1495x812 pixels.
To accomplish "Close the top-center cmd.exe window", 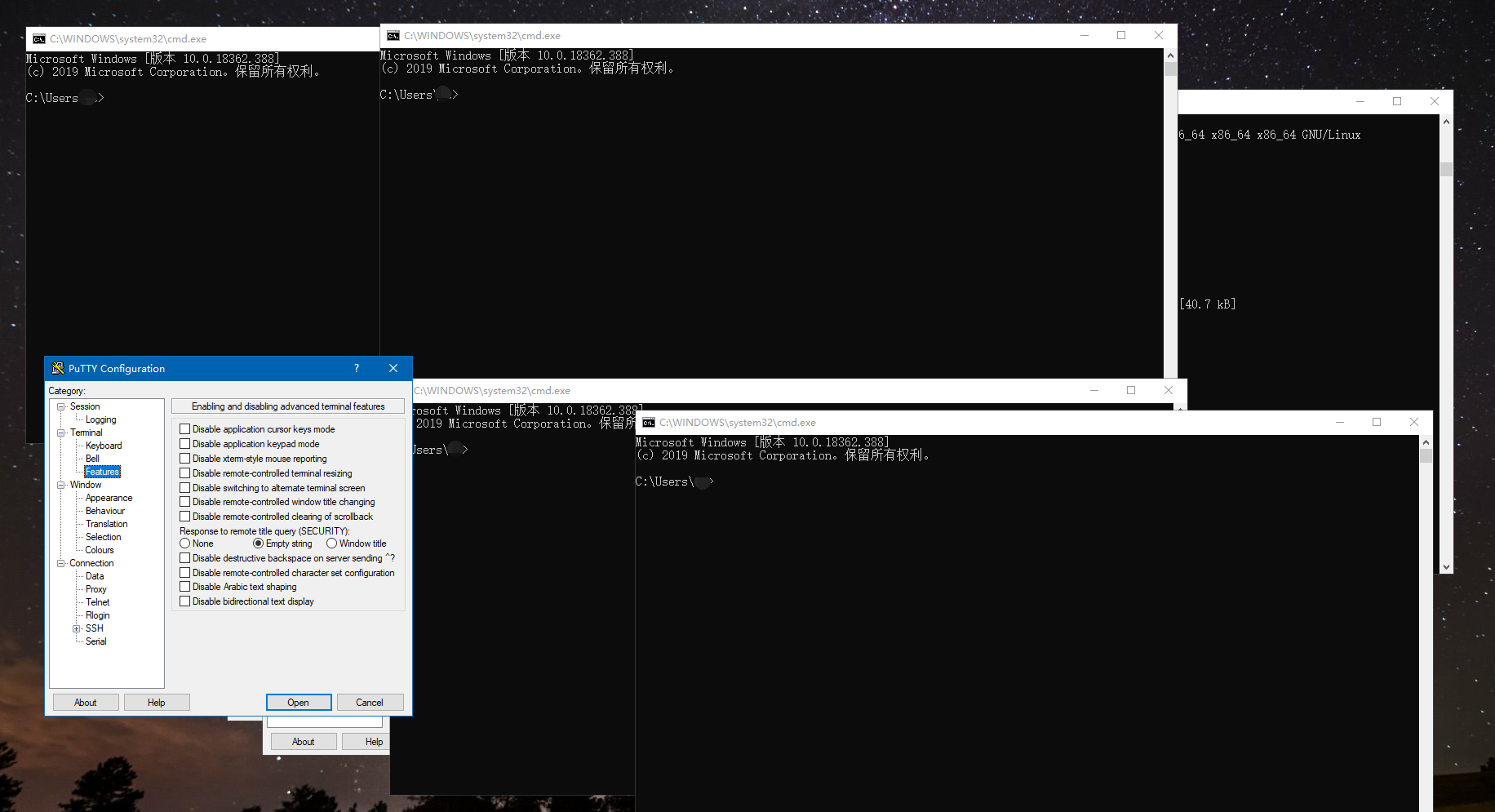I will (1159, 35).
